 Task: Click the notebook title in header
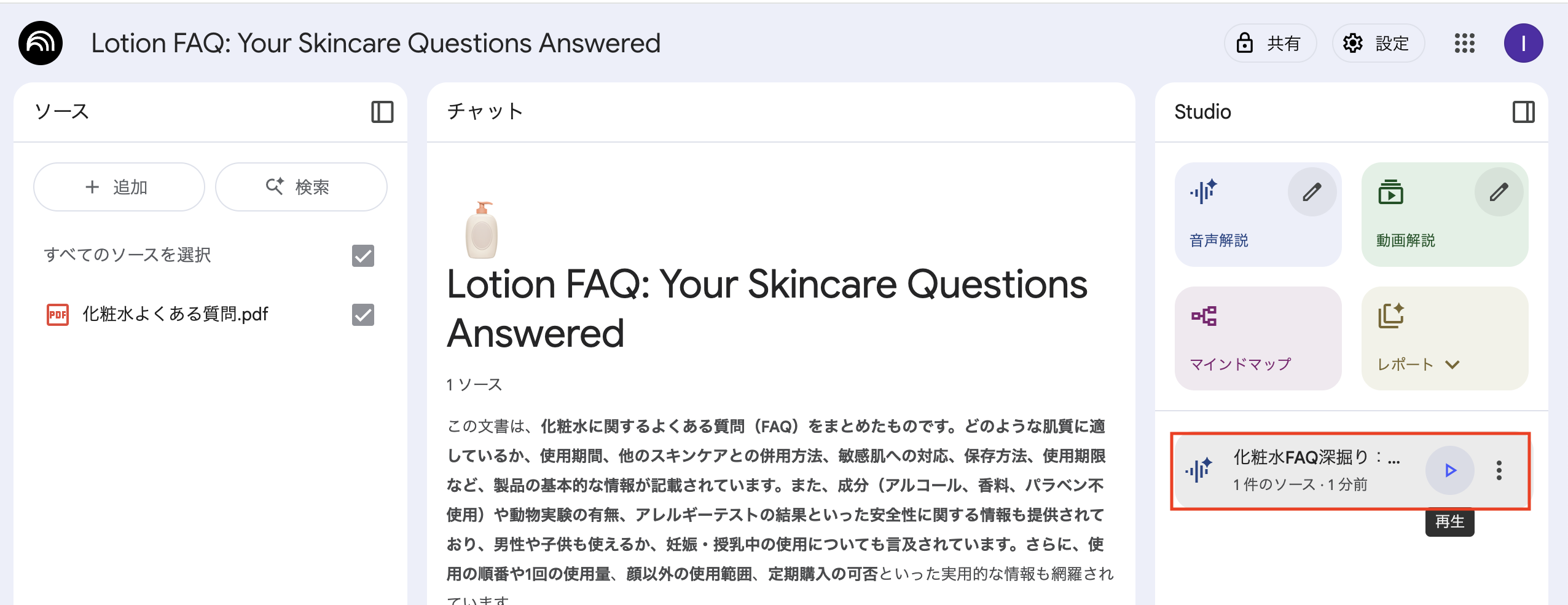(x=375, y=43)
